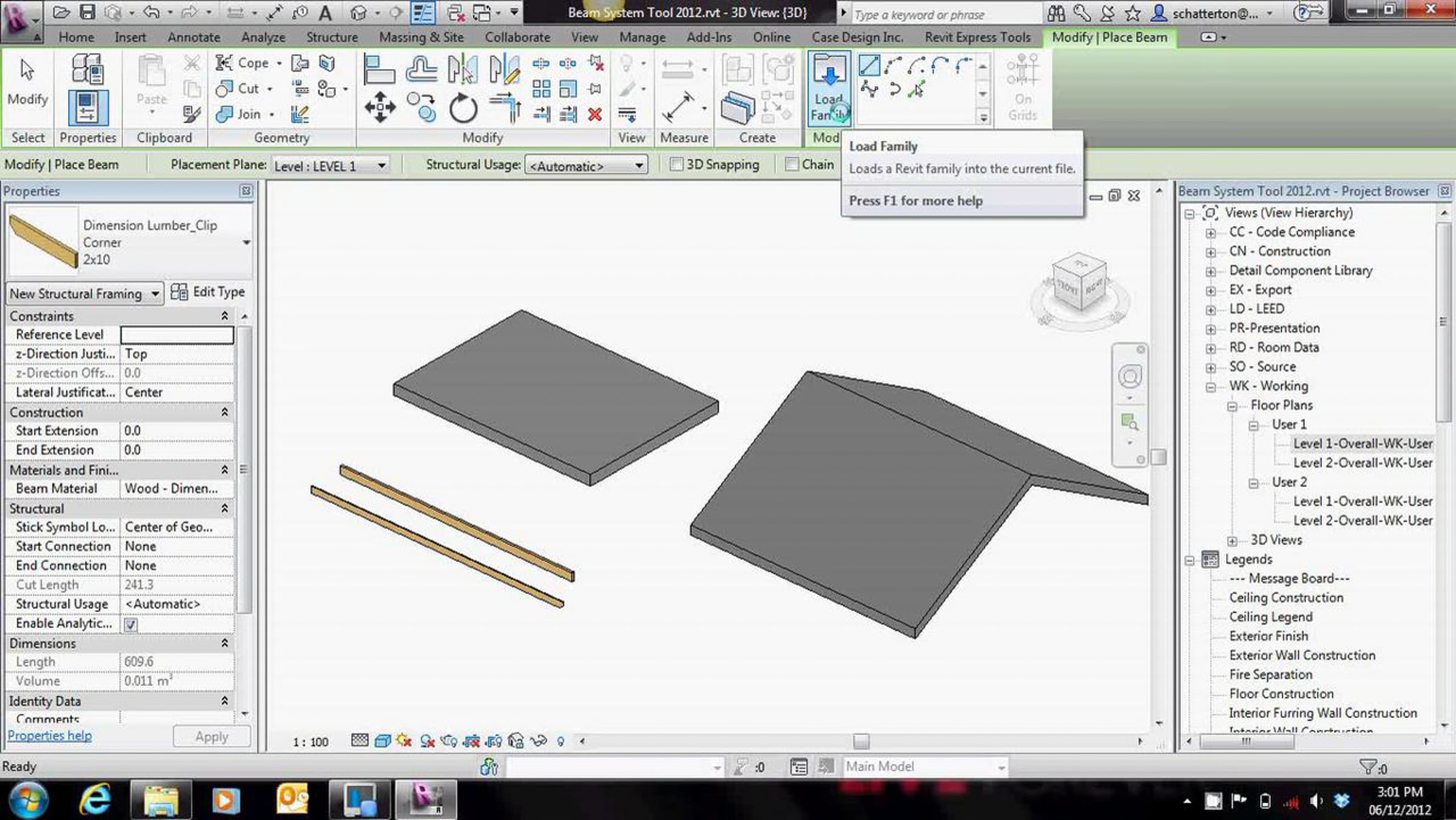Click the 1 : 100 view scale button
The image size is (1456, 820).
pos(311,742)
